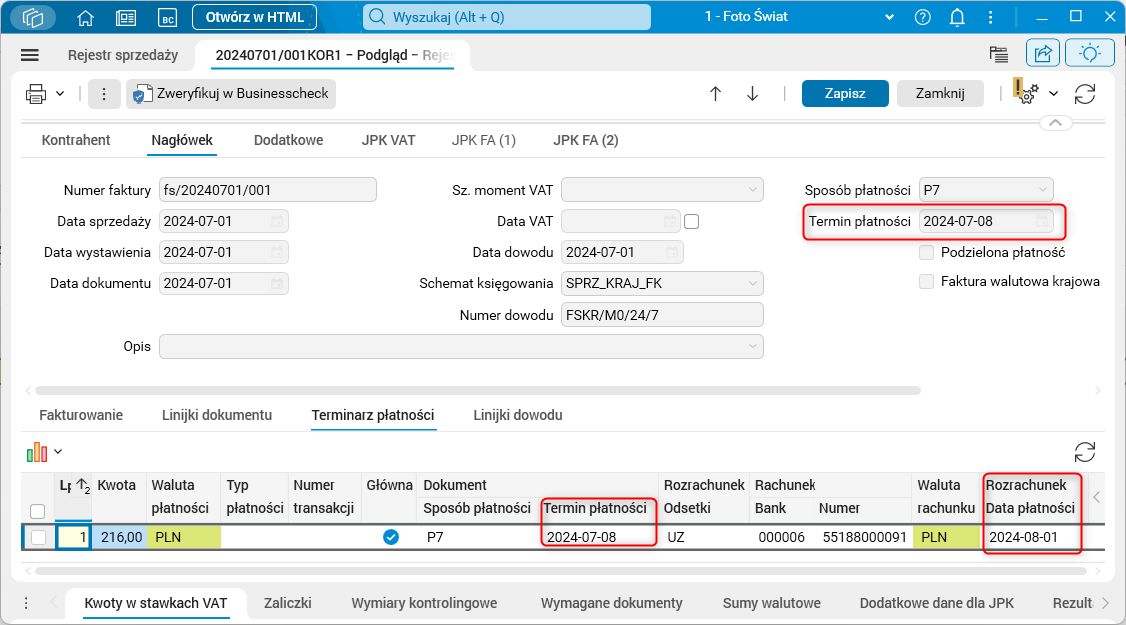This screenshot has width=1126, height=625.
Task: Open calendar for Data wystawienia
Action: coord(277,252)
